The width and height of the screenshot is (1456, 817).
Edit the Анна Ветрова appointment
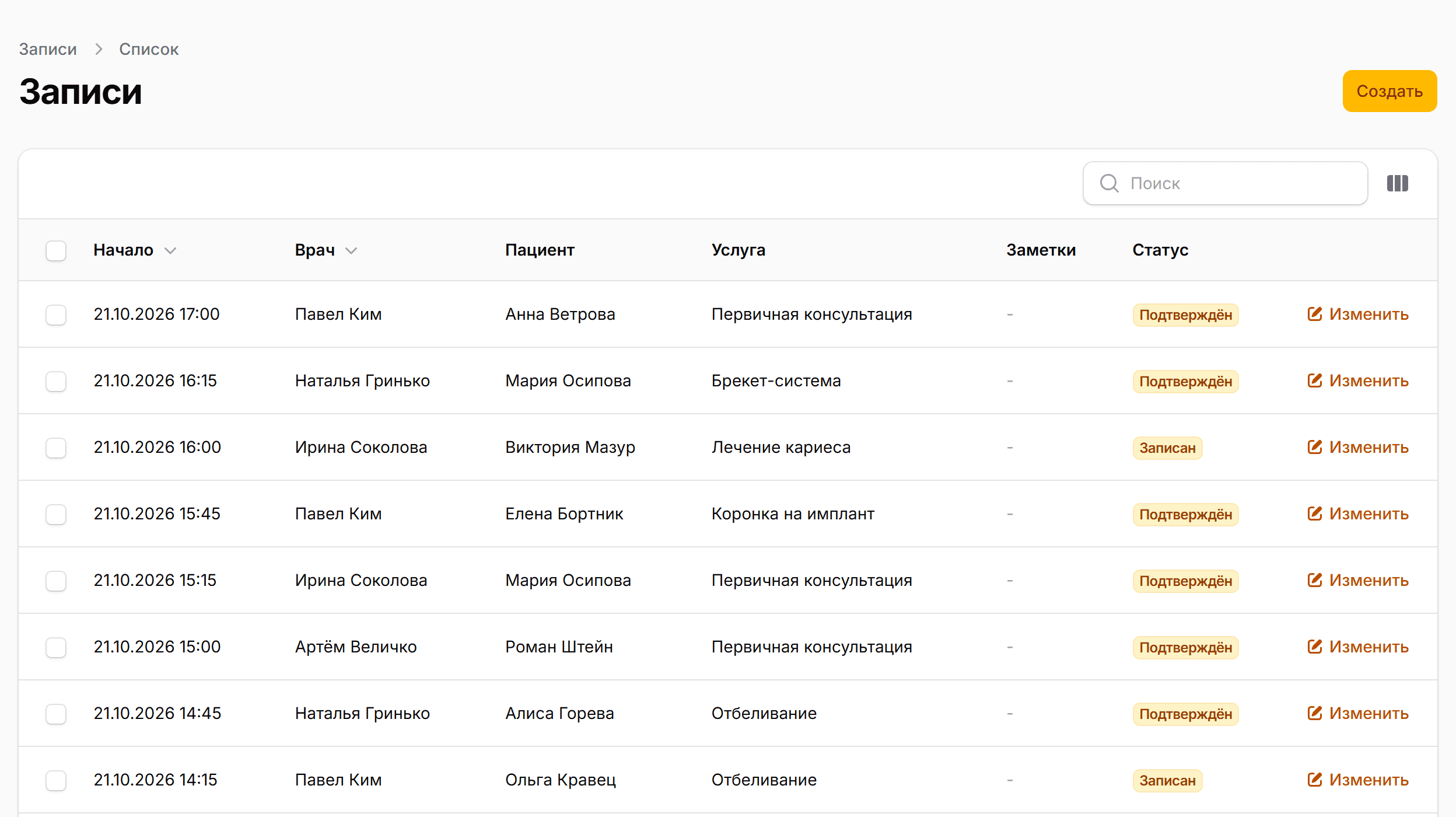pos(1358,315)
